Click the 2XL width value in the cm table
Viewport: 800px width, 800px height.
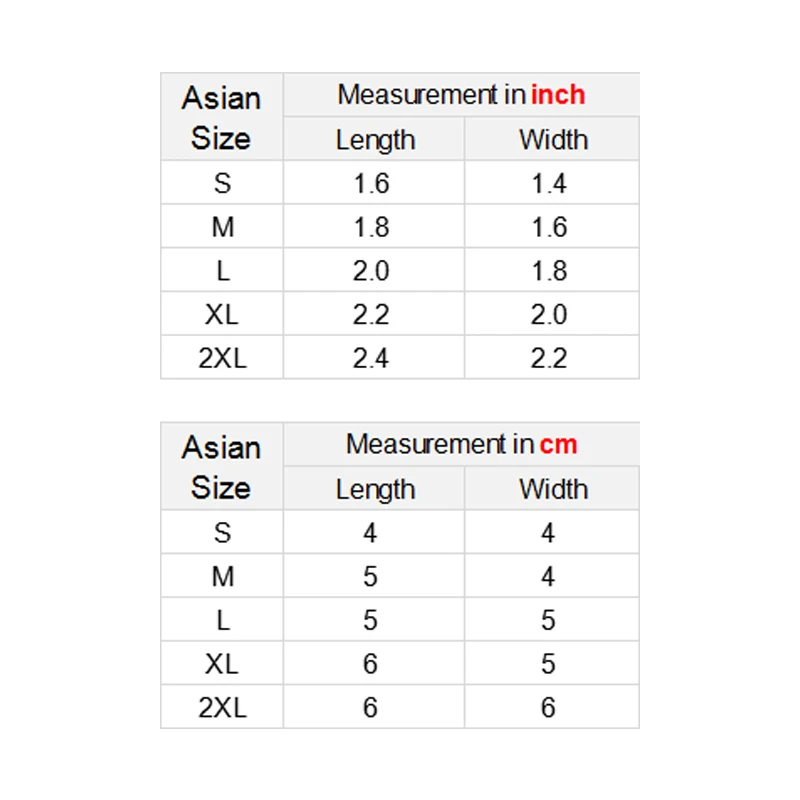548,708
